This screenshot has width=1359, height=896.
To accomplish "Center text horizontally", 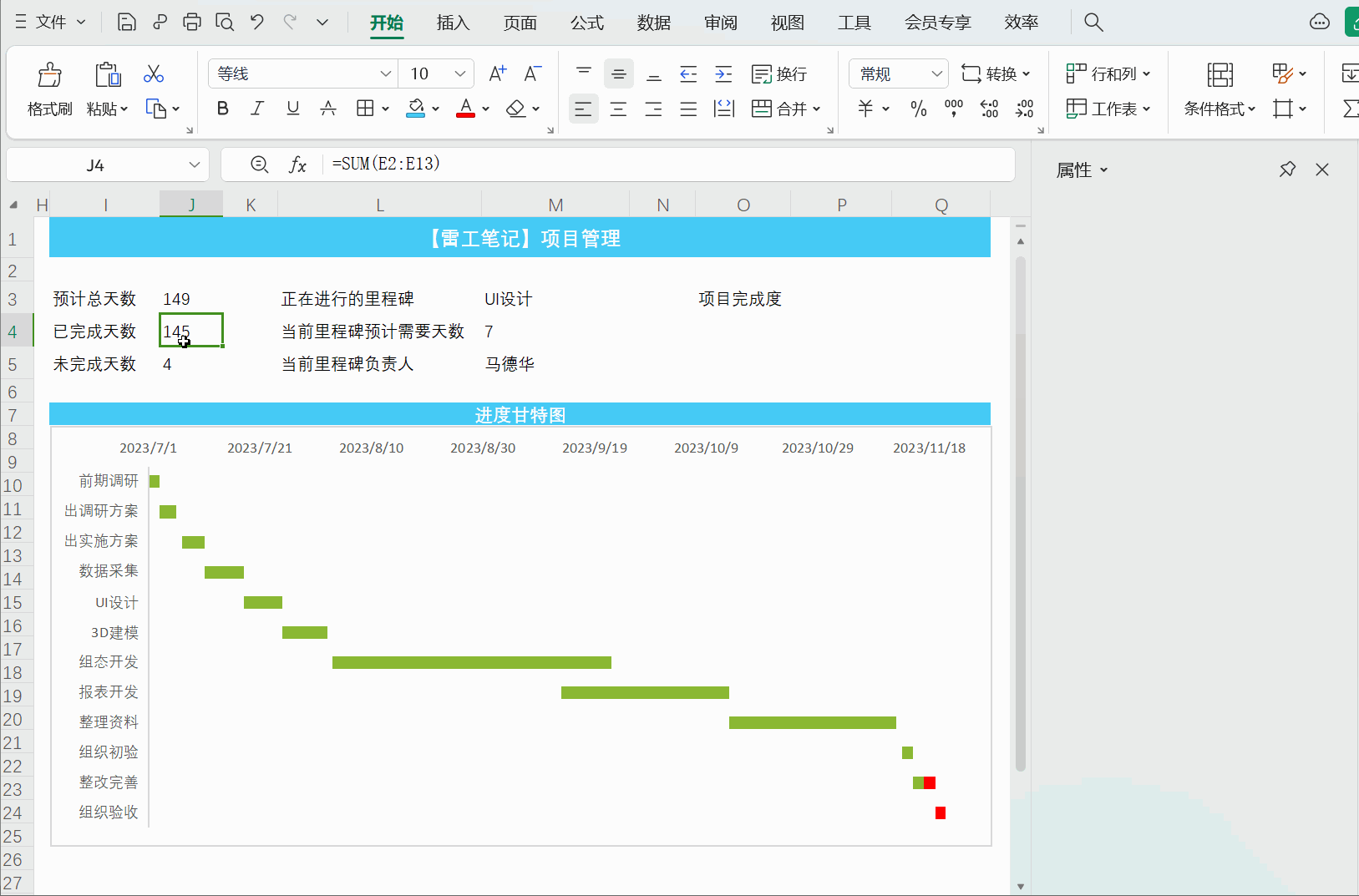I will (x=618, y=109).
